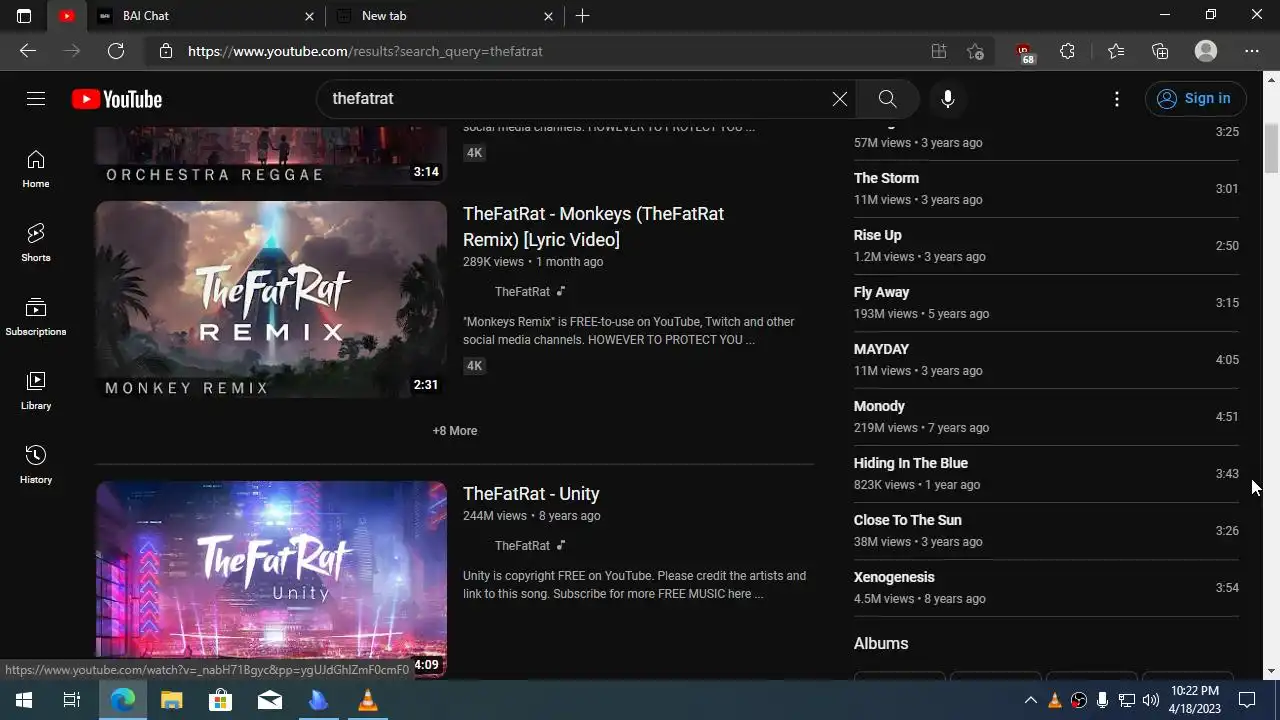Click the magnifier search button

[x=887, y=99]
